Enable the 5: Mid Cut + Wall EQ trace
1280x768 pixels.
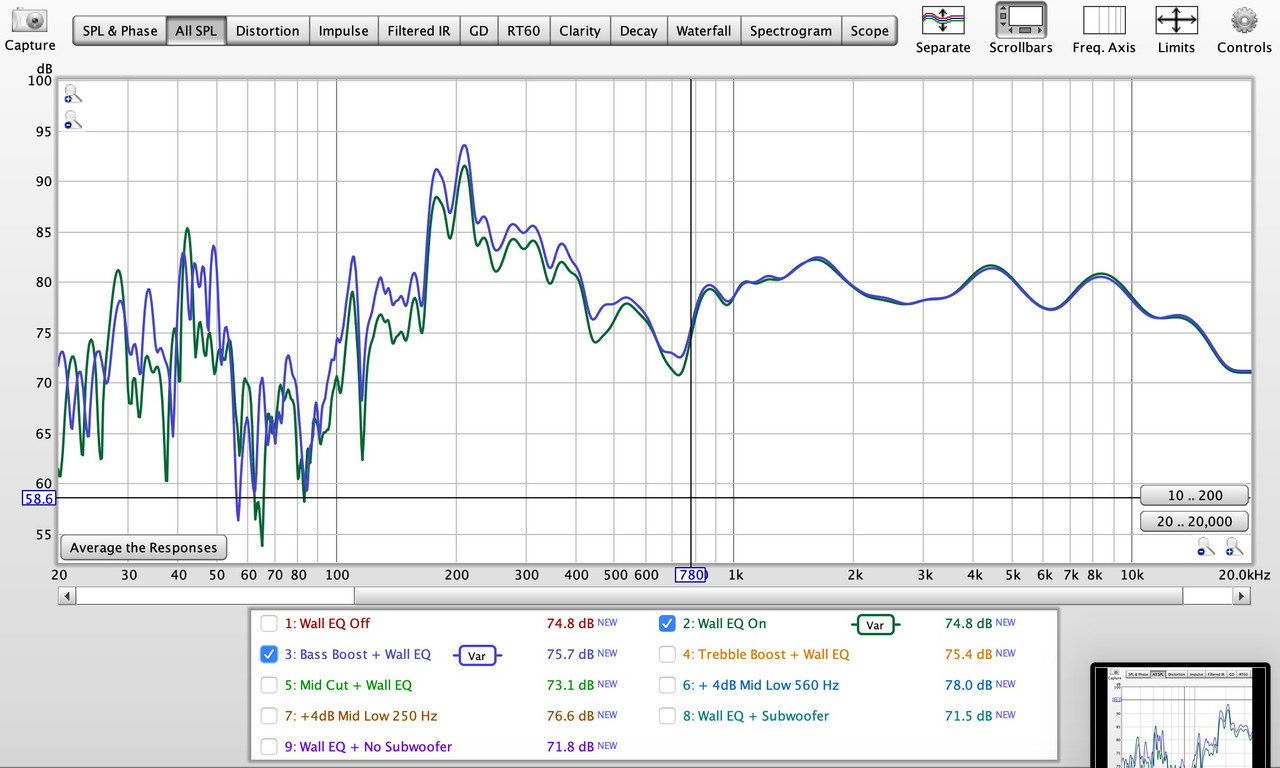[269, 686]
